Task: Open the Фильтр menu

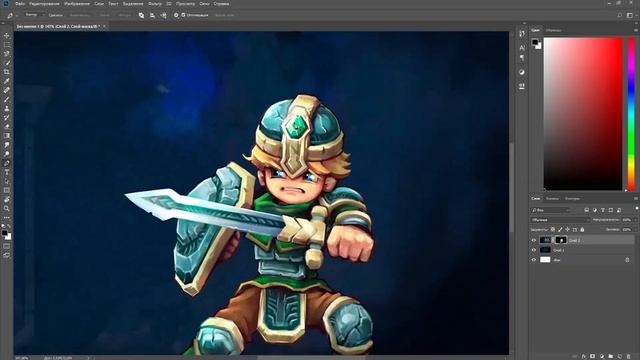Action: pyautogui.click(x=155, y=4)
